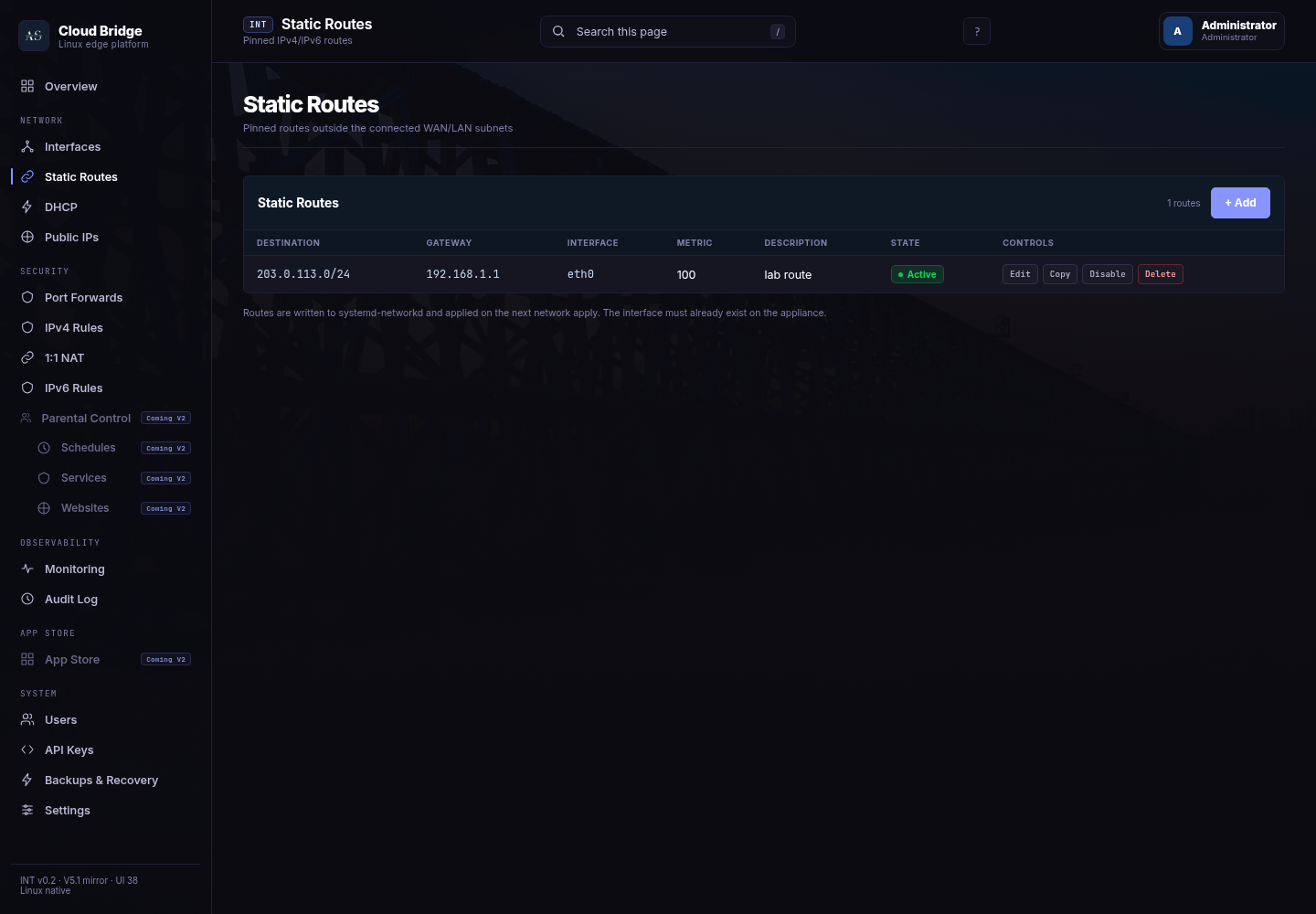Image resolution: width=1316 pixels, height=914 pixels.
Task: Click the Static Routes link icon
Action: (27, 176)
